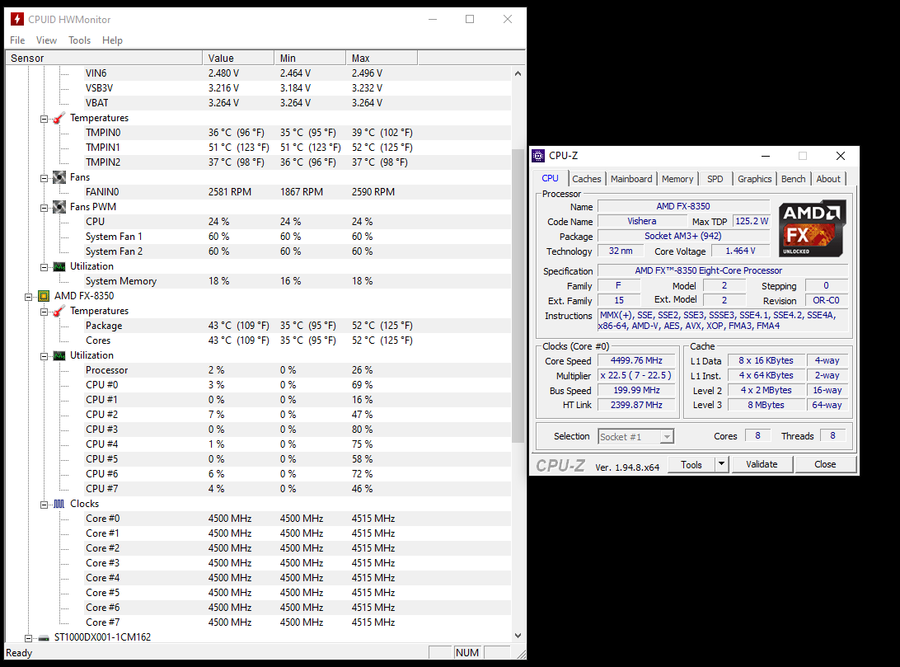Switch to the Mainboard tab in CPU-Z
900x667 pixels.
[631, 179]
